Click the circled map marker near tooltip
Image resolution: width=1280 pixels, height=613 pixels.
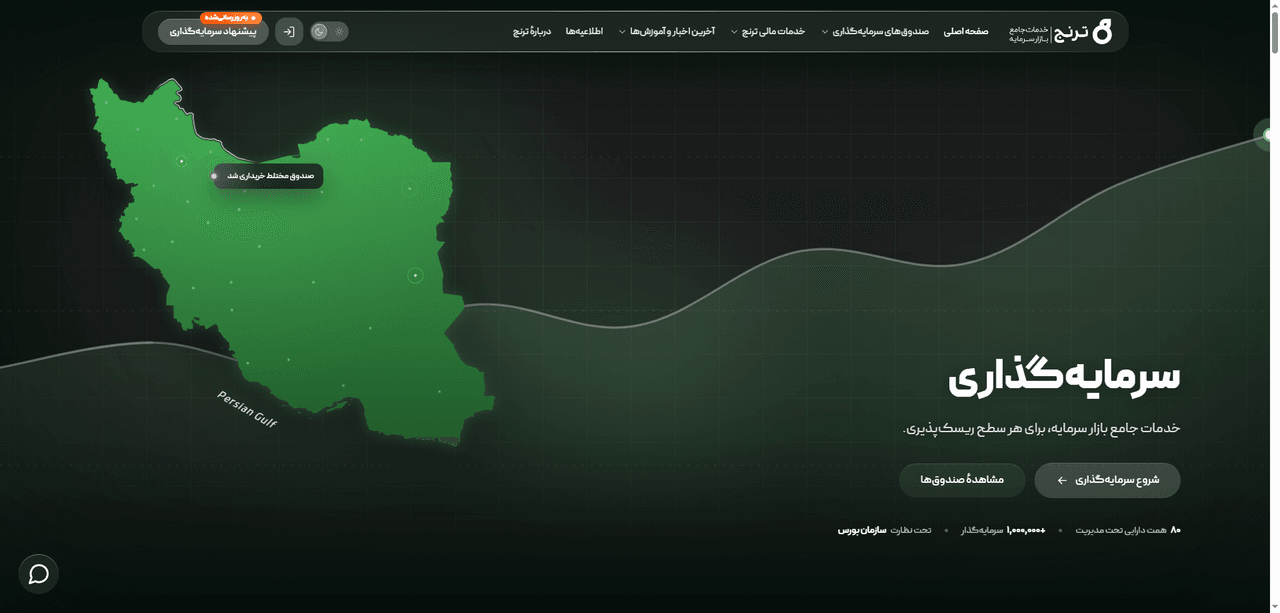(x=181, y=161)
